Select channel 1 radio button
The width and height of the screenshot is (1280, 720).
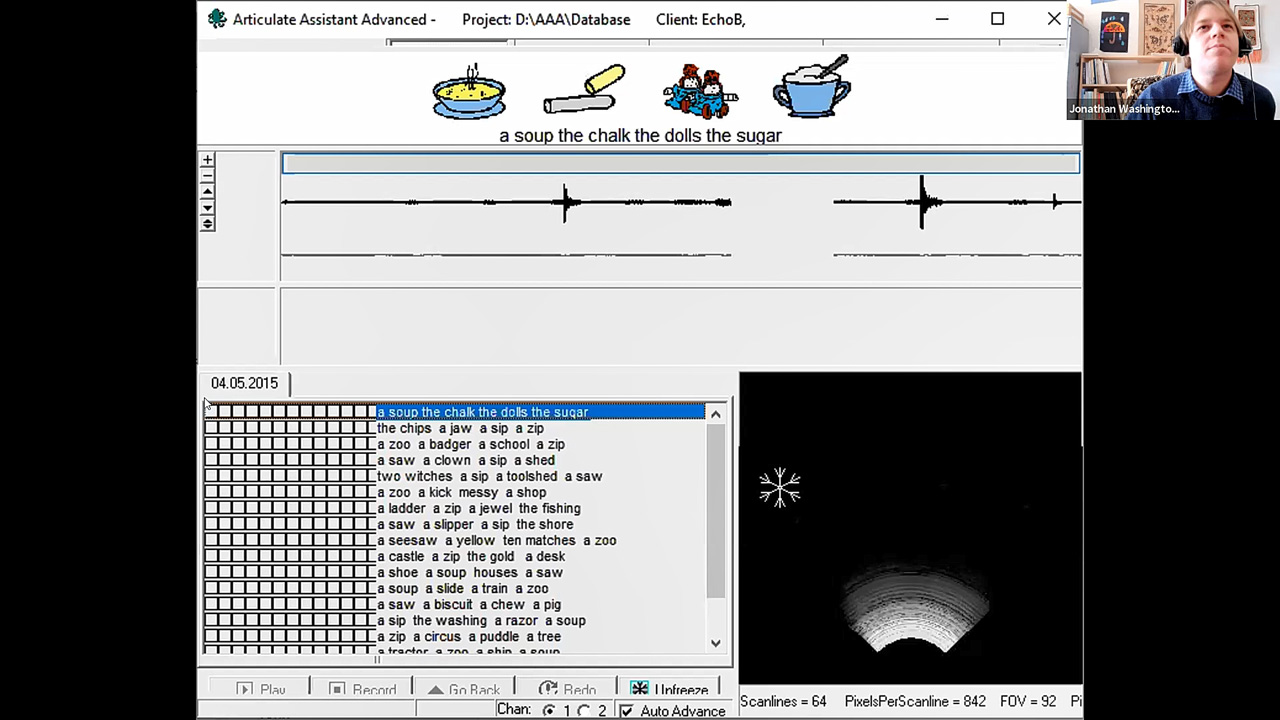click(x=549, y=711)
